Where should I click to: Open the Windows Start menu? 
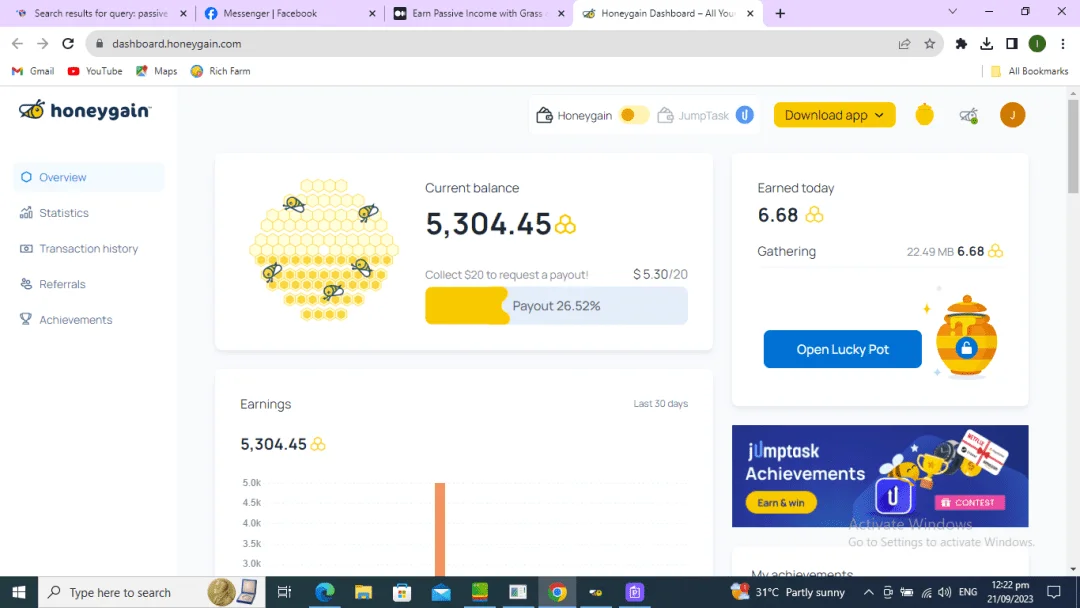19,592
